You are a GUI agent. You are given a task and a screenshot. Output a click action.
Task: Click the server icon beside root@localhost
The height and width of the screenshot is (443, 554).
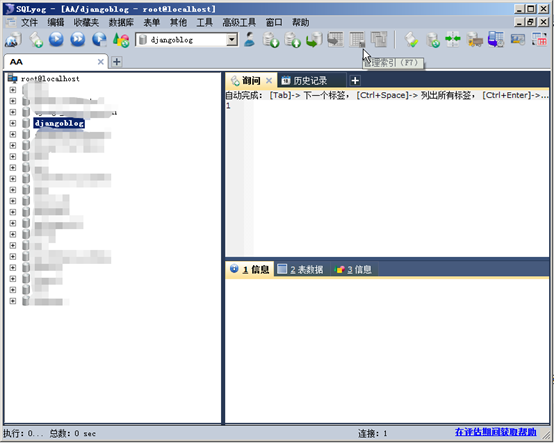(12, 78)
